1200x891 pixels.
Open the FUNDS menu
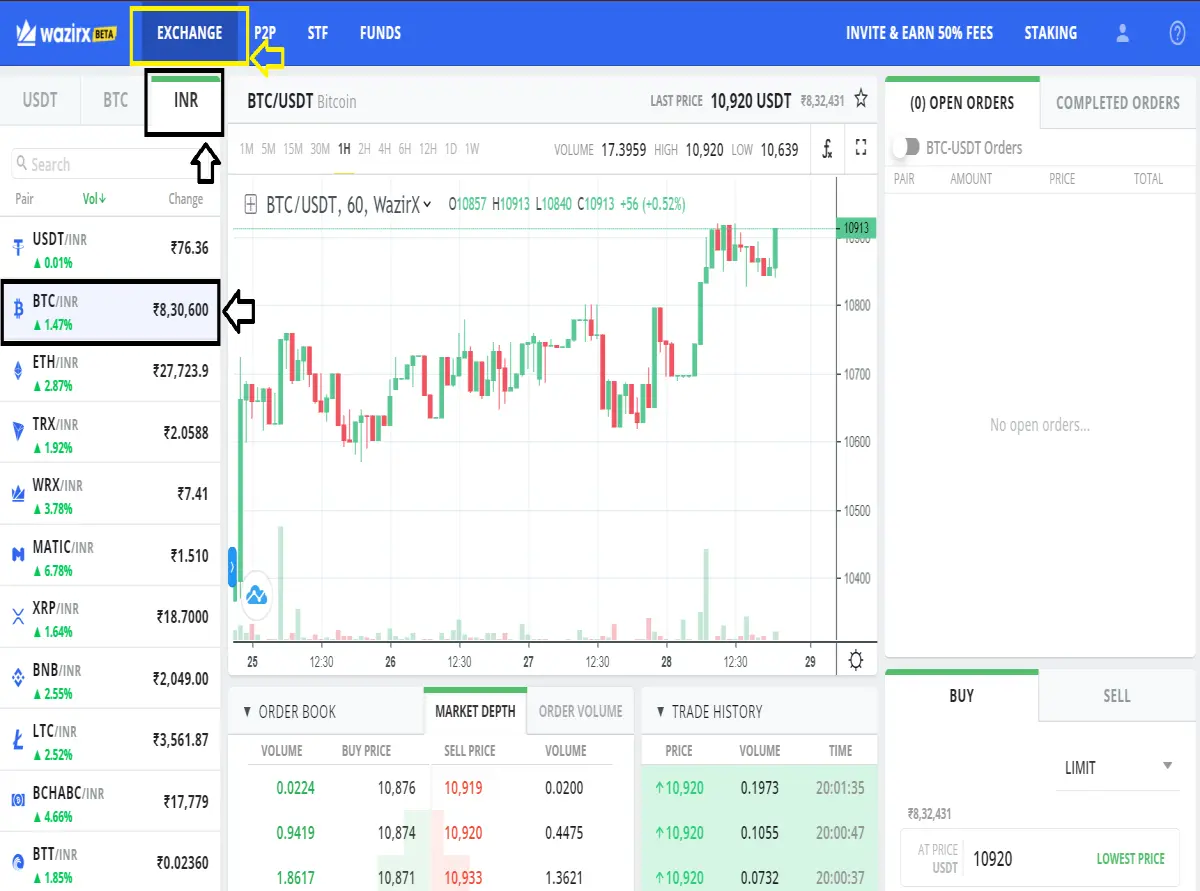click(x=380, y=33)
